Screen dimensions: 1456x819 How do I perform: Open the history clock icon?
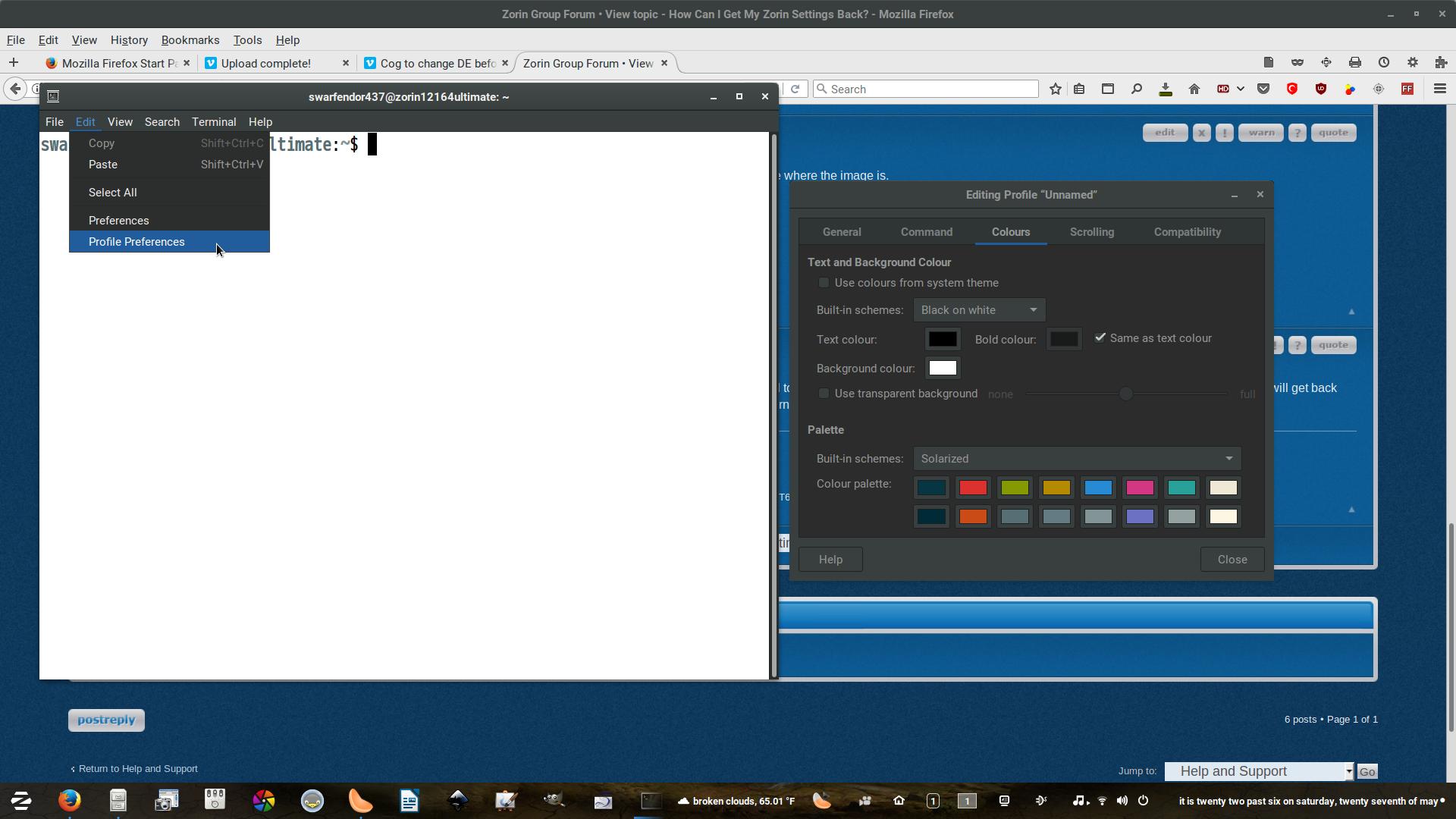pyautogui.click(x=1384, y=63)
